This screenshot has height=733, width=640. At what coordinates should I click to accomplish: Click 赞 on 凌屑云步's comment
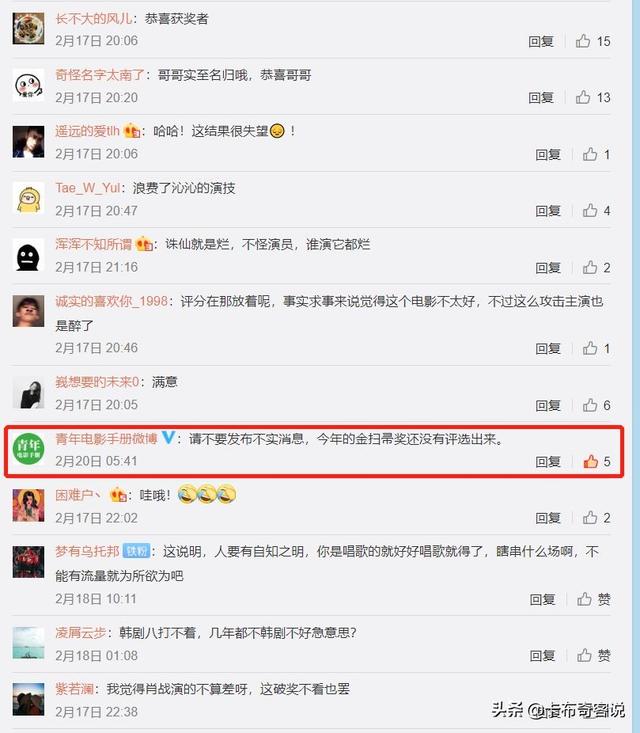[x=593, y=655]
